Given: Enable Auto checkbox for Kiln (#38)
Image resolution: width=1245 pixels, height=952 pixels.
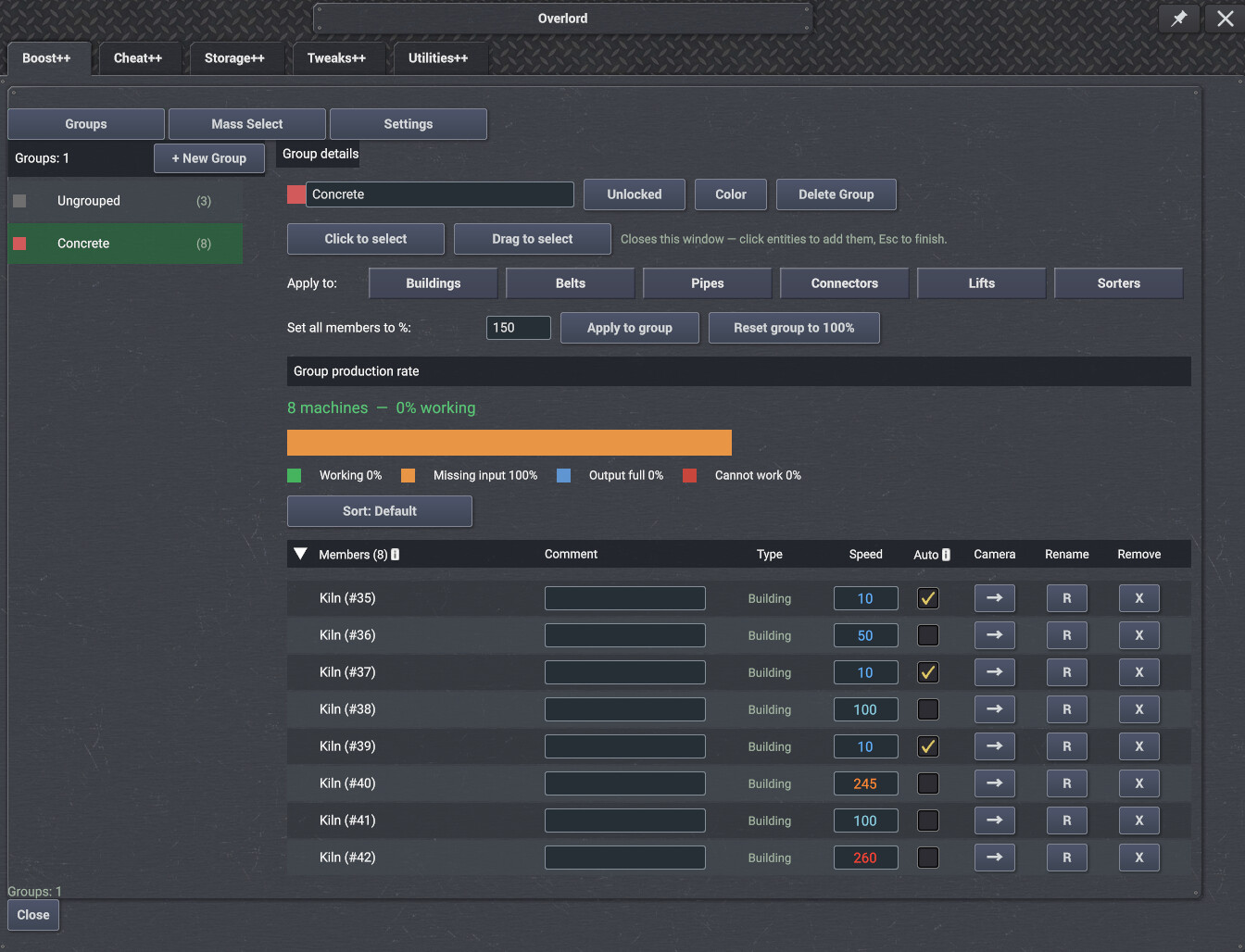Looking at the screenshot, I should 927,709.
